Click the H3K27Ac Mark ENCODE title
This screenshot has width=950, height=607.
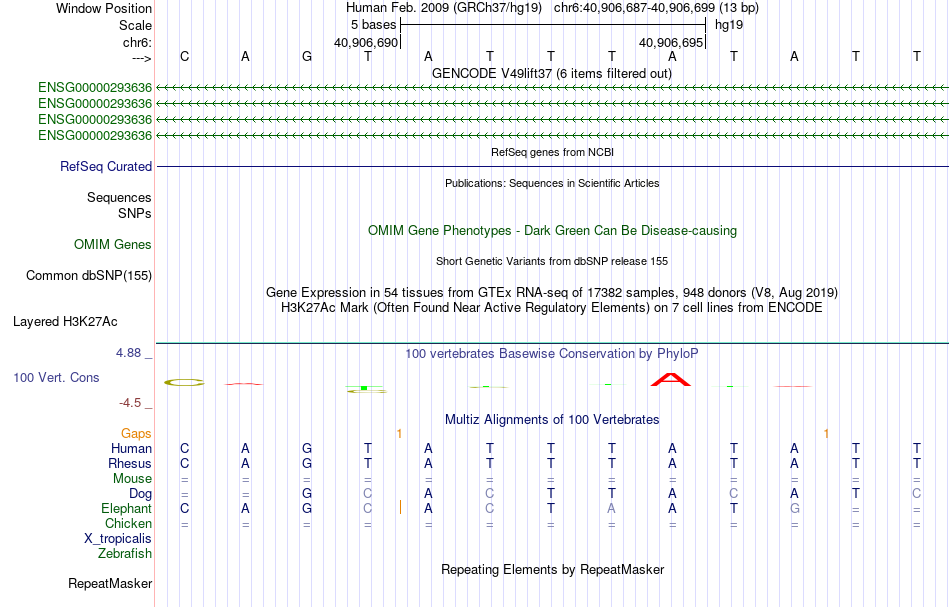click(552, 308)
